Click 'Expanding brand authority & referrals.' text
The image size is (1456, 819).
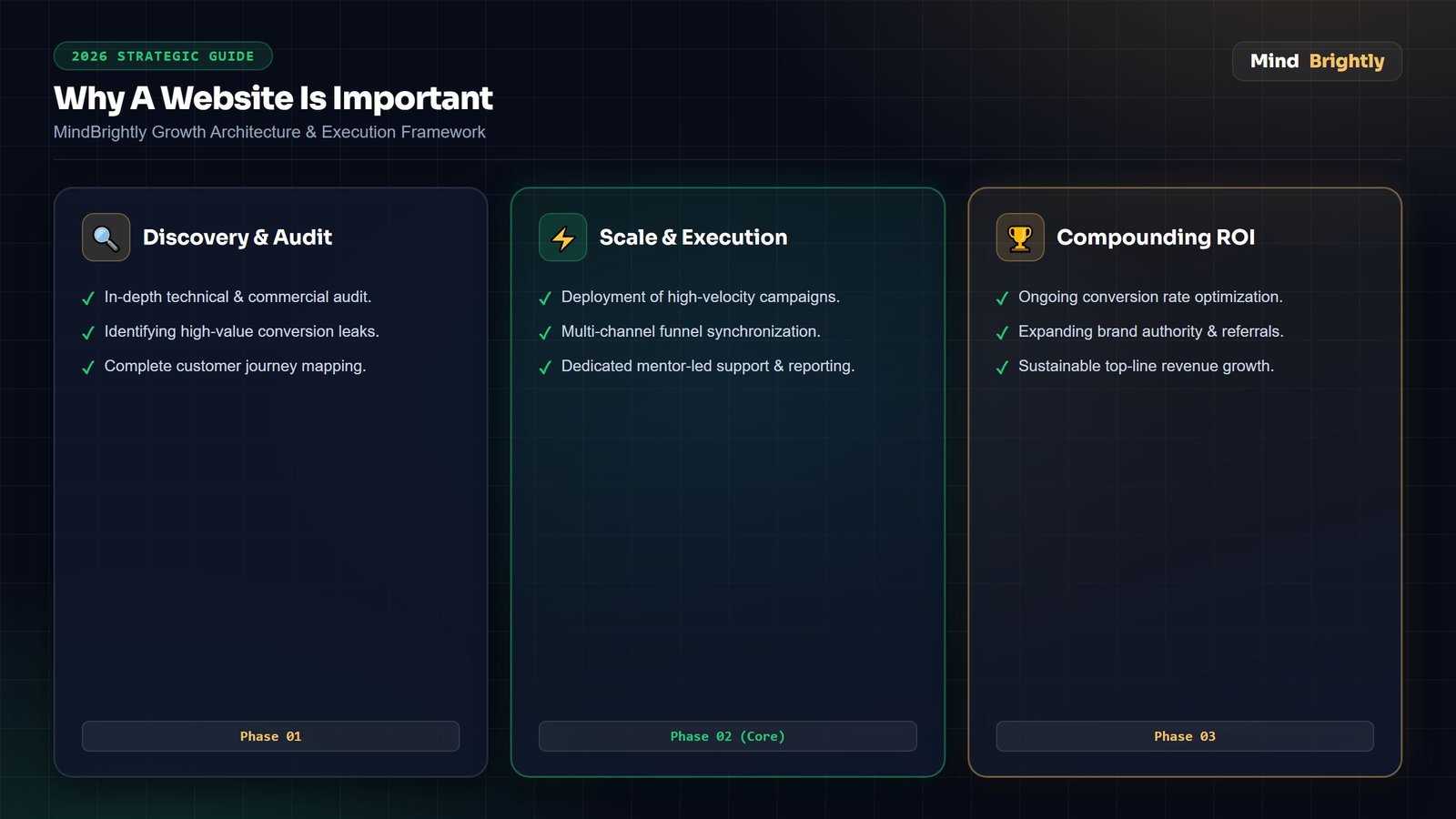click(1151, 331)
